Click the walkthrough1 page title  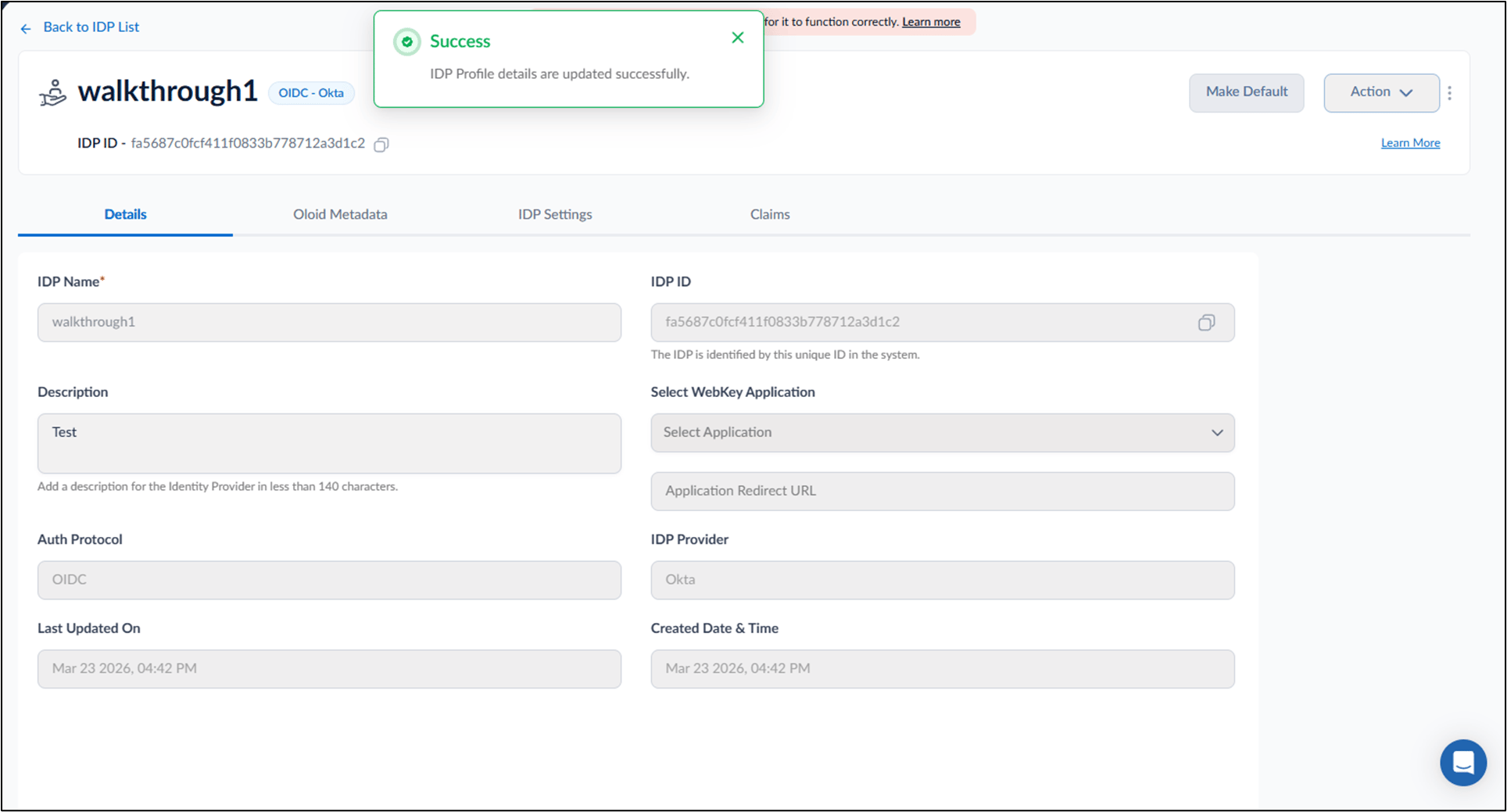(167, 91)
